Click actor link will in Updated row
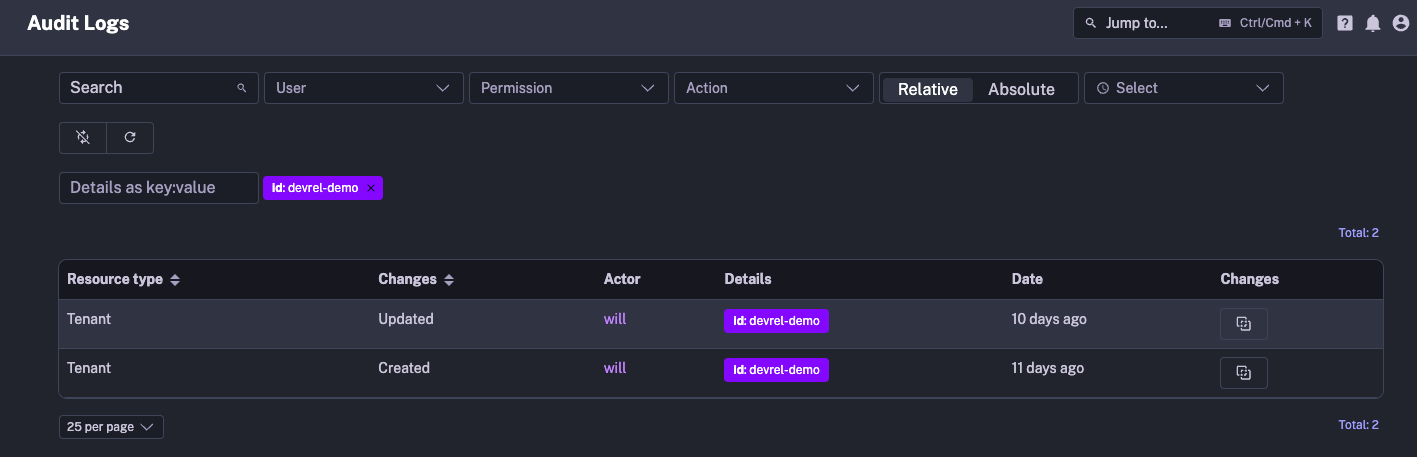The width and height of the screenshot is (1417, 457). point(615,319)
